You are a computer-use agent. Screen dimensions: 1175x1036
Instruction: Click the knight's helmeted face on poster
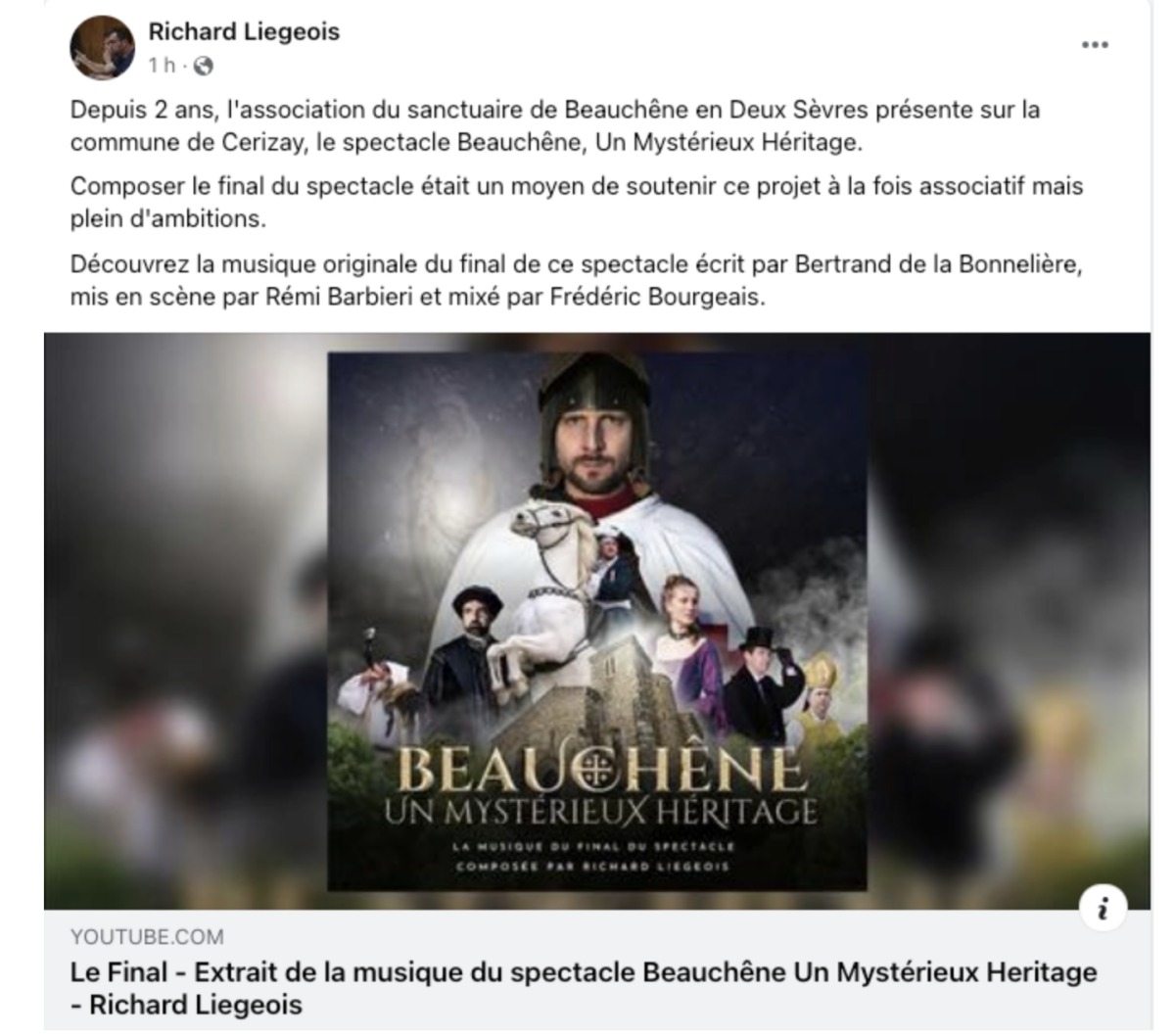pyautogui.click(x=597, y=434)
